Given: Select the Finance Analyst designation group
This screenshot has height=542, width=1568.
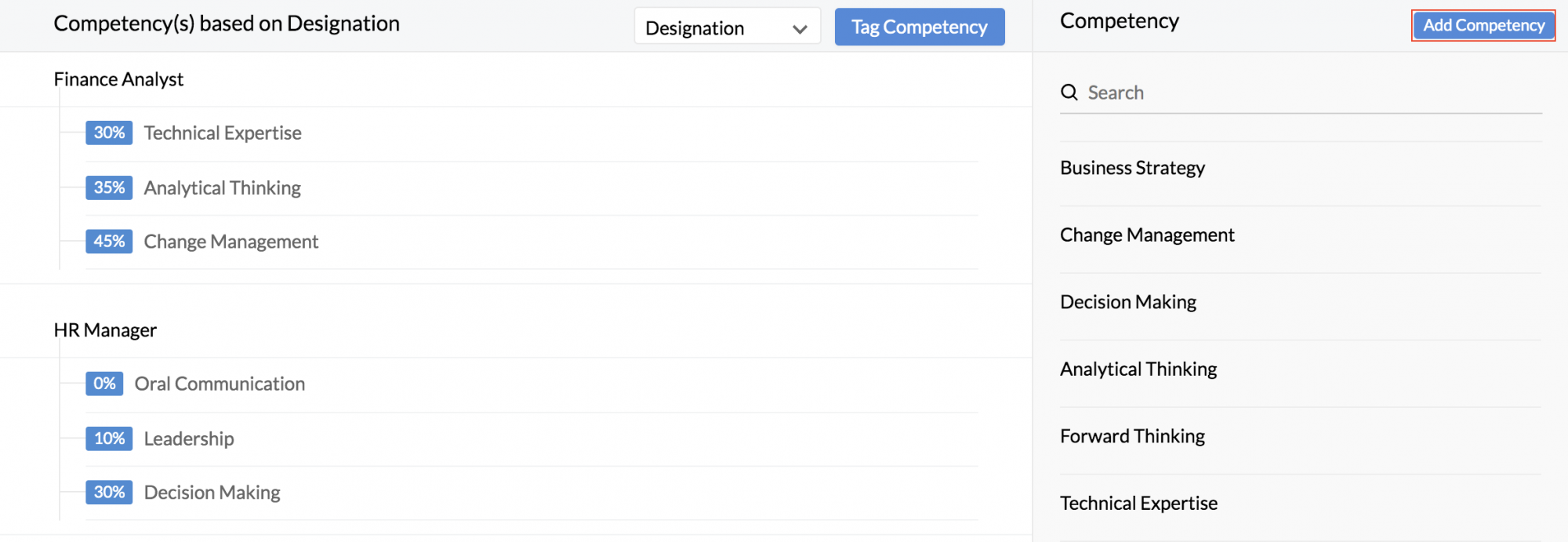Looking at the screenshot, I should click(118, 79).
